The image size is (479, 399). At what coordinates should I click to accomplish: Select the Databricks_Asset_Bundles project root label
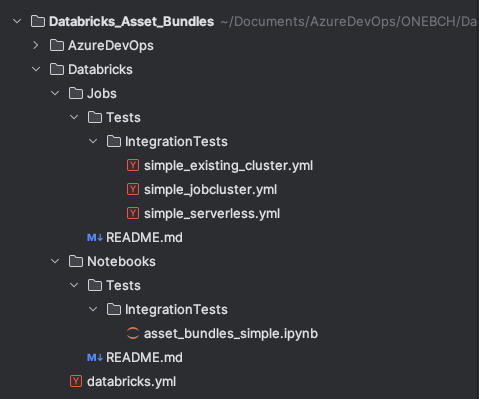131,22
